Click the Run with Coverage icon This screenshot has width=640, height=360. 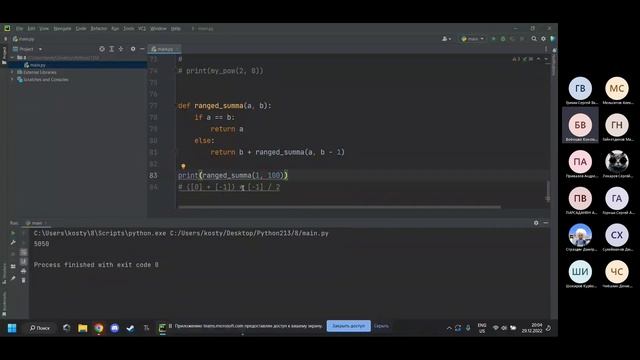click(x=512, y=39)
